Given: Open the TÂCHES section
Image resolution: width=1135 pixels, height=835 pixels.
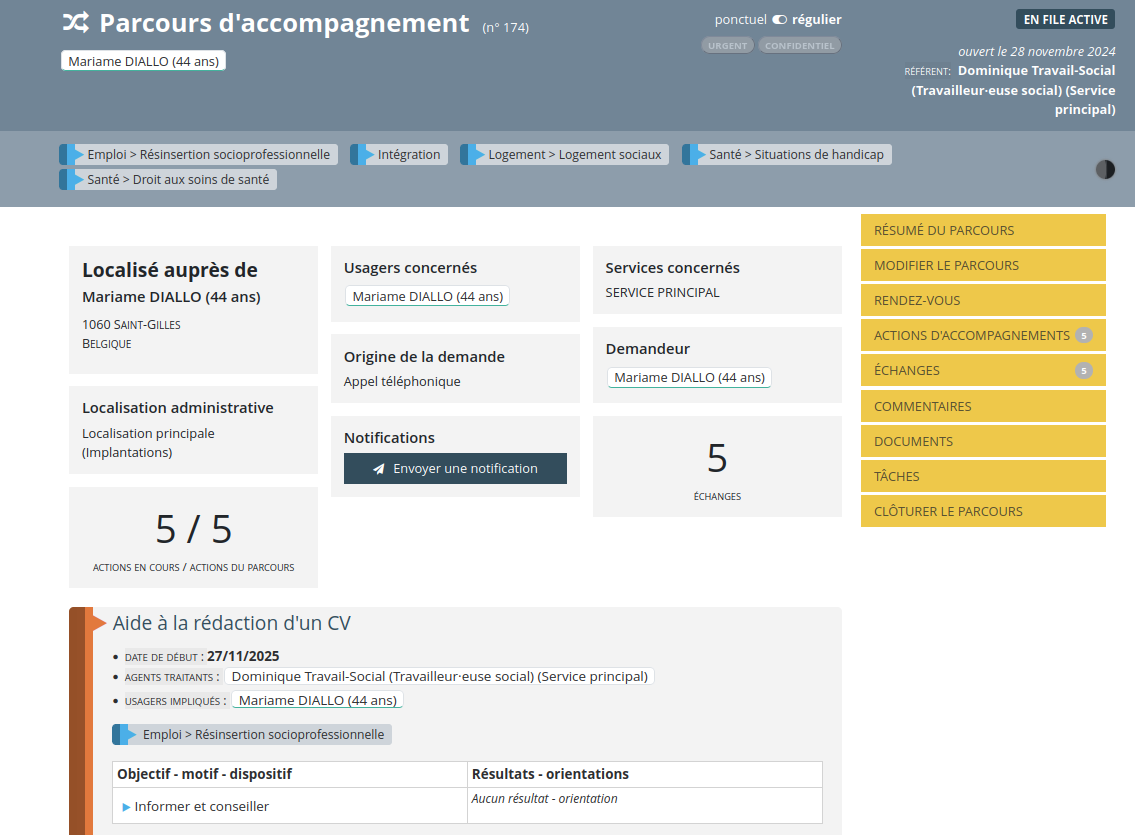Looking at the screenshot, I should (x=983, y=476).
